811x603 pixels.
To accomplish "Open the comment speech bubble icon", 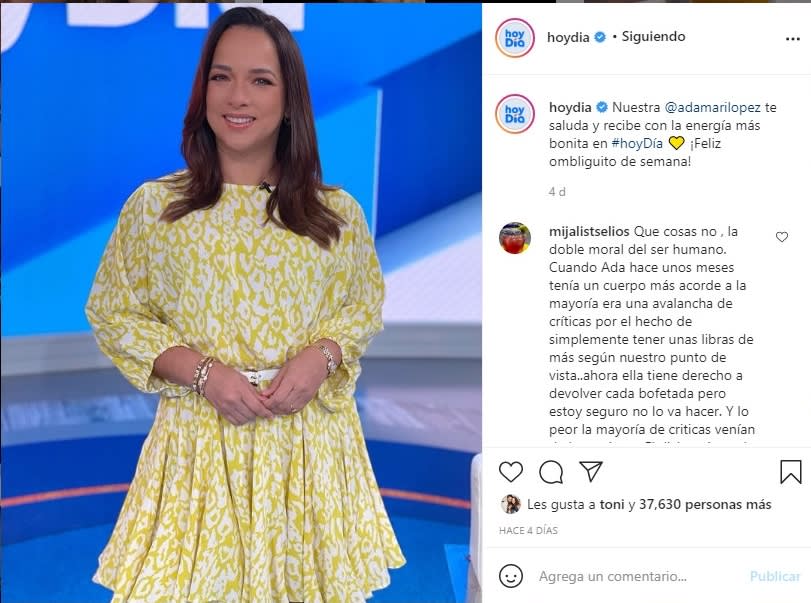I will click(551, 472).
